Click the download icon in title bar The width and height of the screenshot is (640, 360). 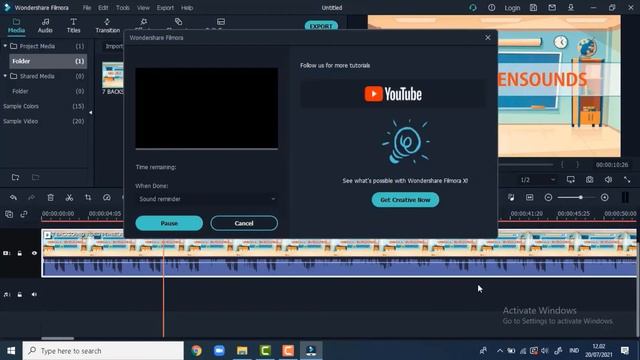[571, 7]
